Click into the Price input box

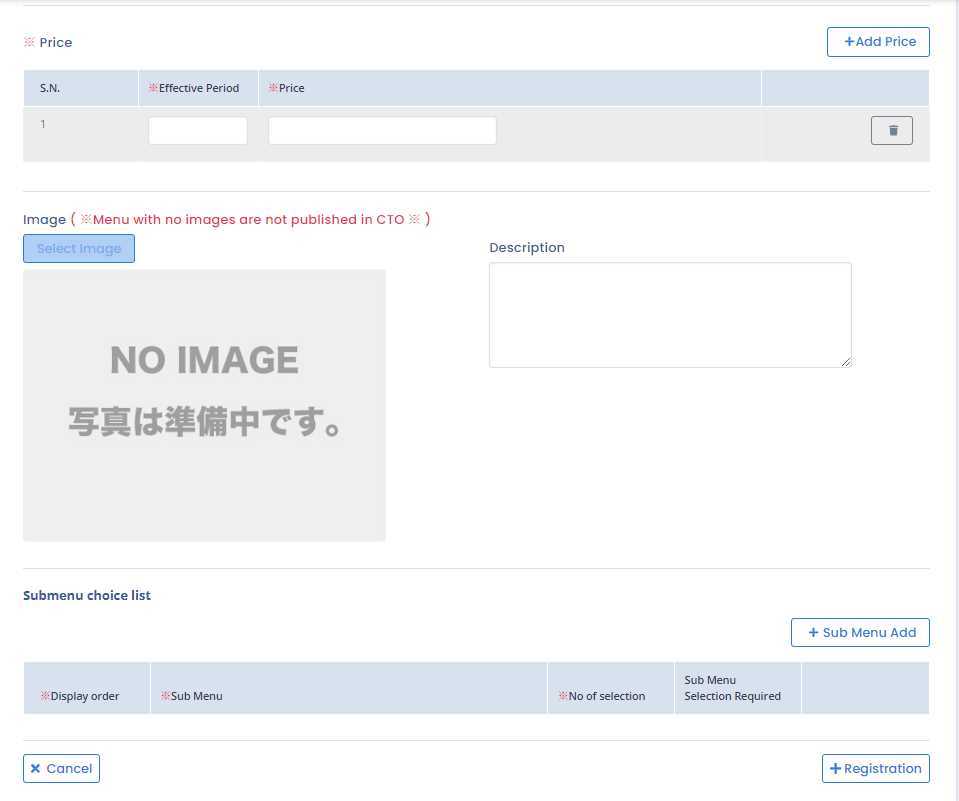pyautogui.click(x=382, y=131)
